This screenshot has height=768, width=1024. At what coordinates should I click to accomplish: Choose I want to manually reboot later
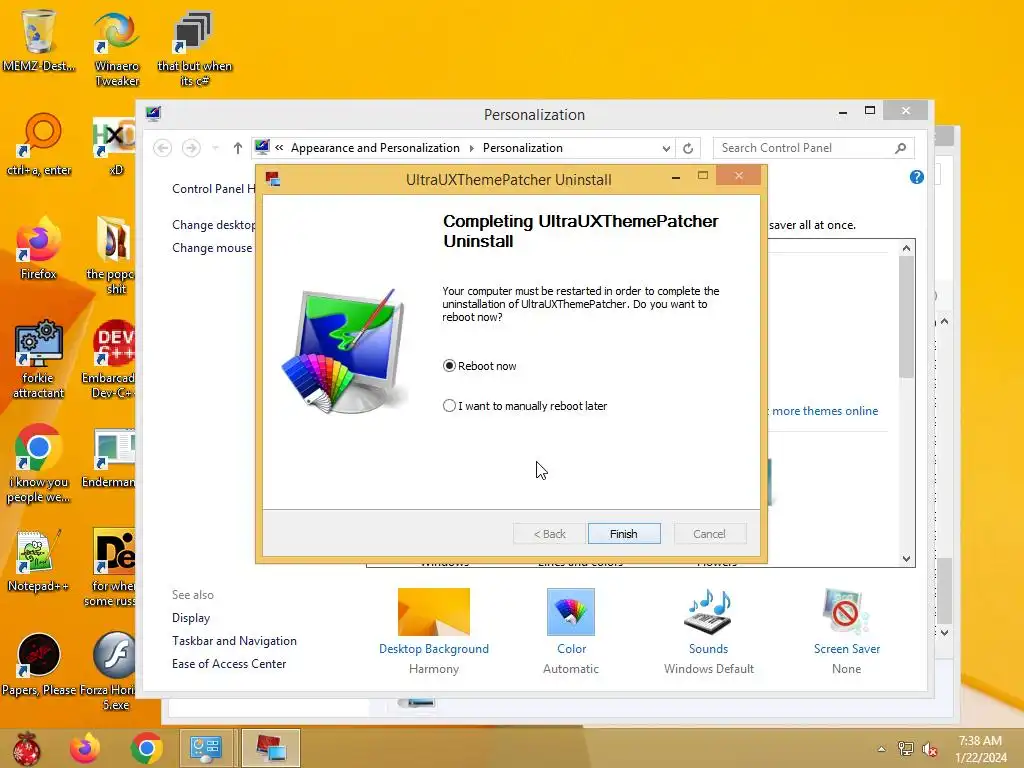click(x=449, y=406)
